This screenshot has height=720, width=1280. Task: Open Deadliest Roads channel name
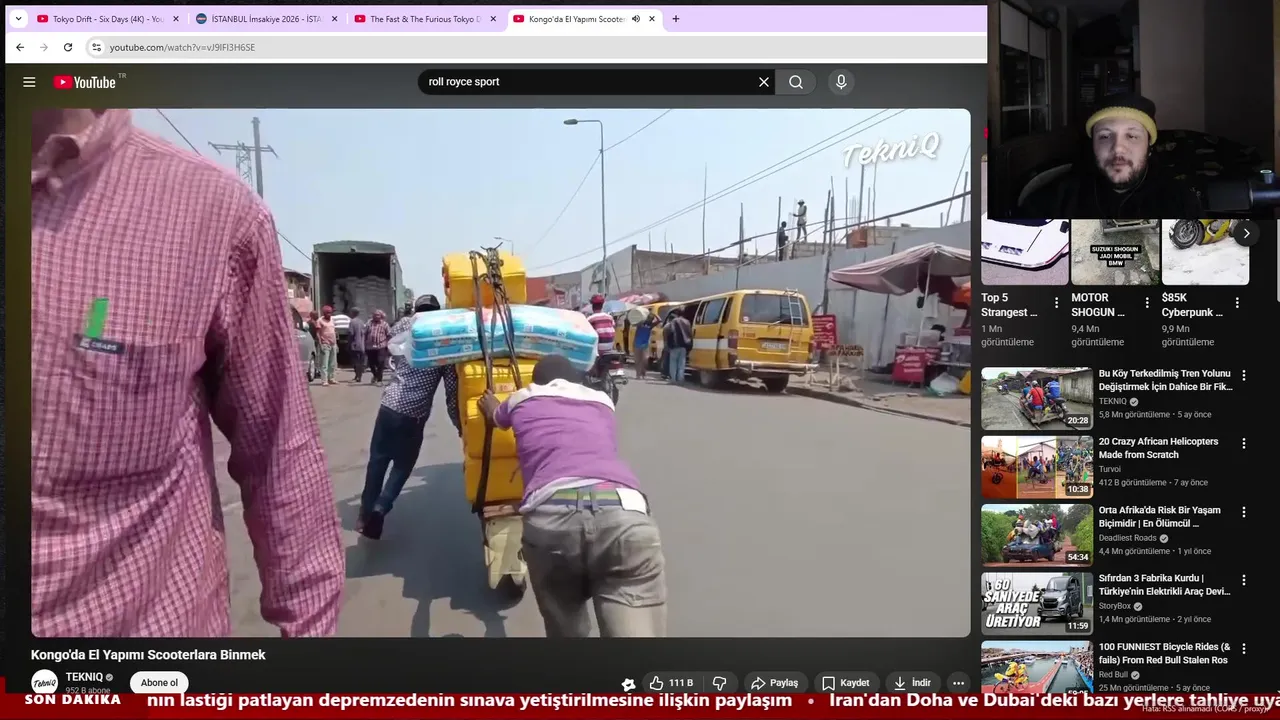pos(1128,538)
